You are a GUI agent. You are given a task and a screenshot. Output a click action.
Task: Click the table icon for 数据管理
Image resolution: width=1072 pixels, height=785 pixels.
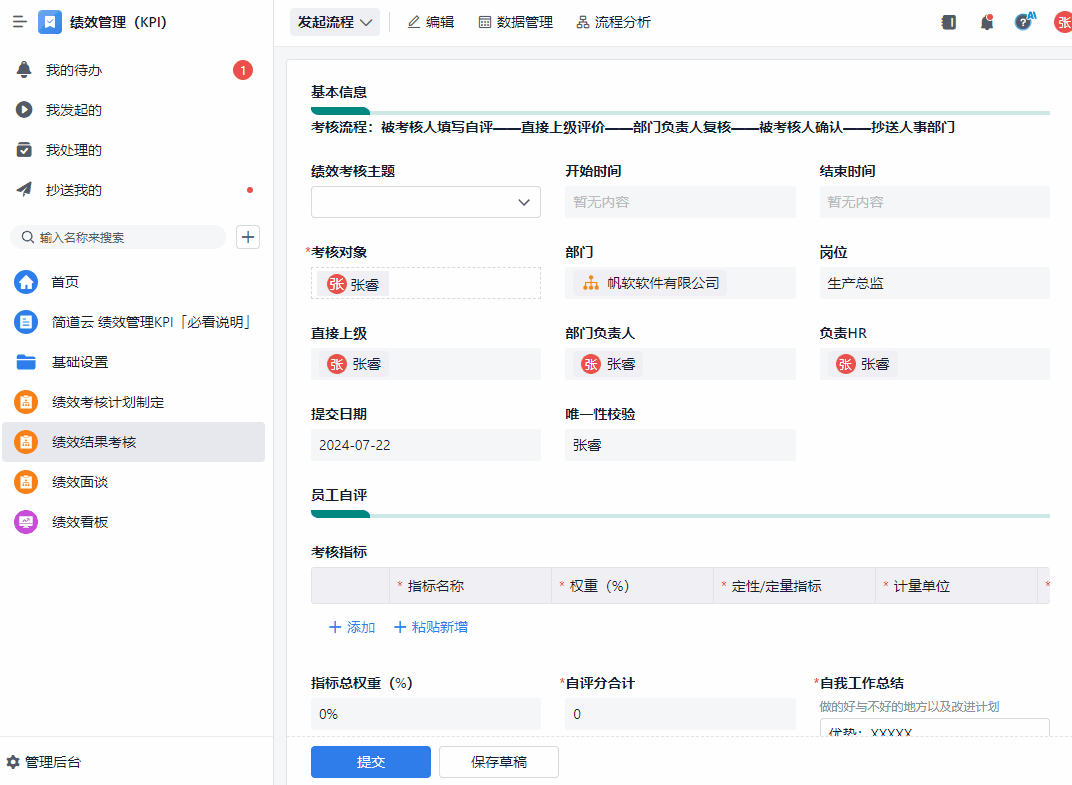485,22
